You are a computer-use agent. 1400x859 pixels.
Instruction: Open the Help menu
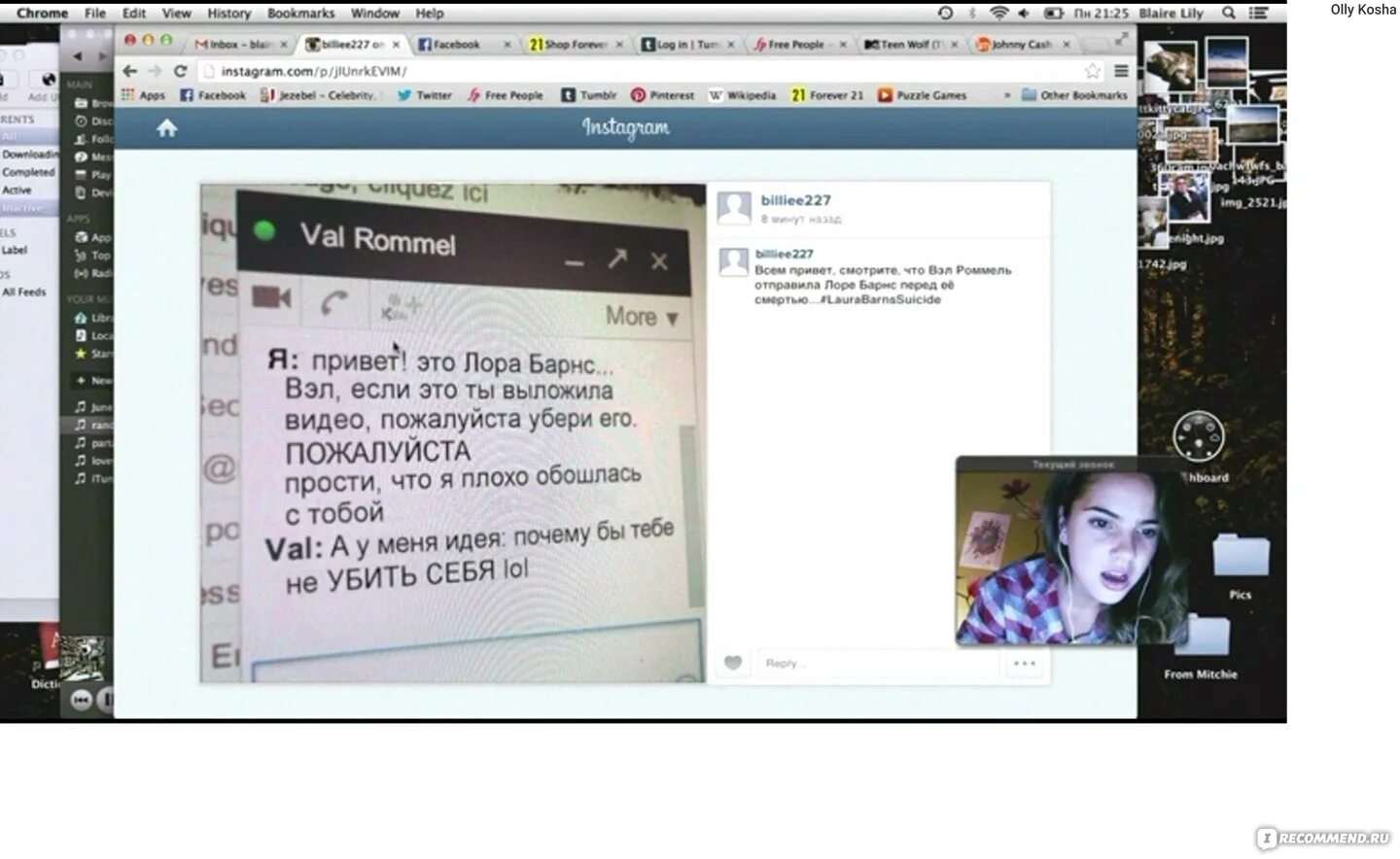coord(430,13)
